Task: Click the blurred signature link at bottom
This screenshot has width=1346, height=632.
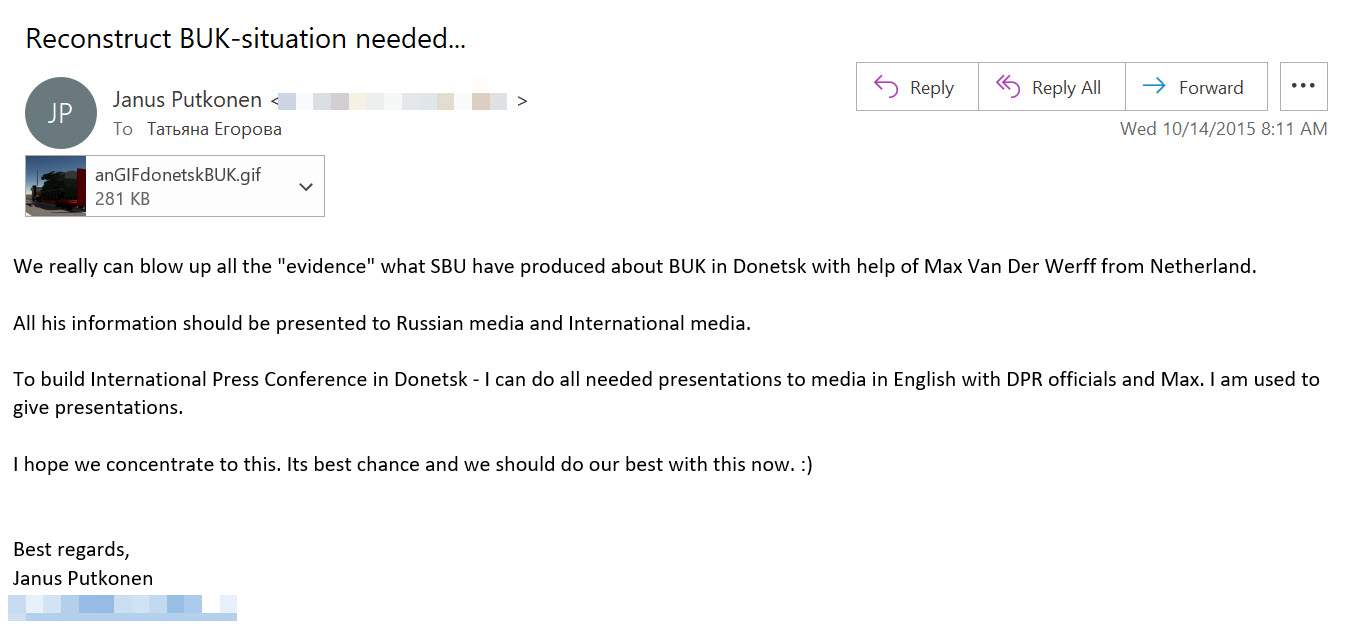Action: pos(122,606)
